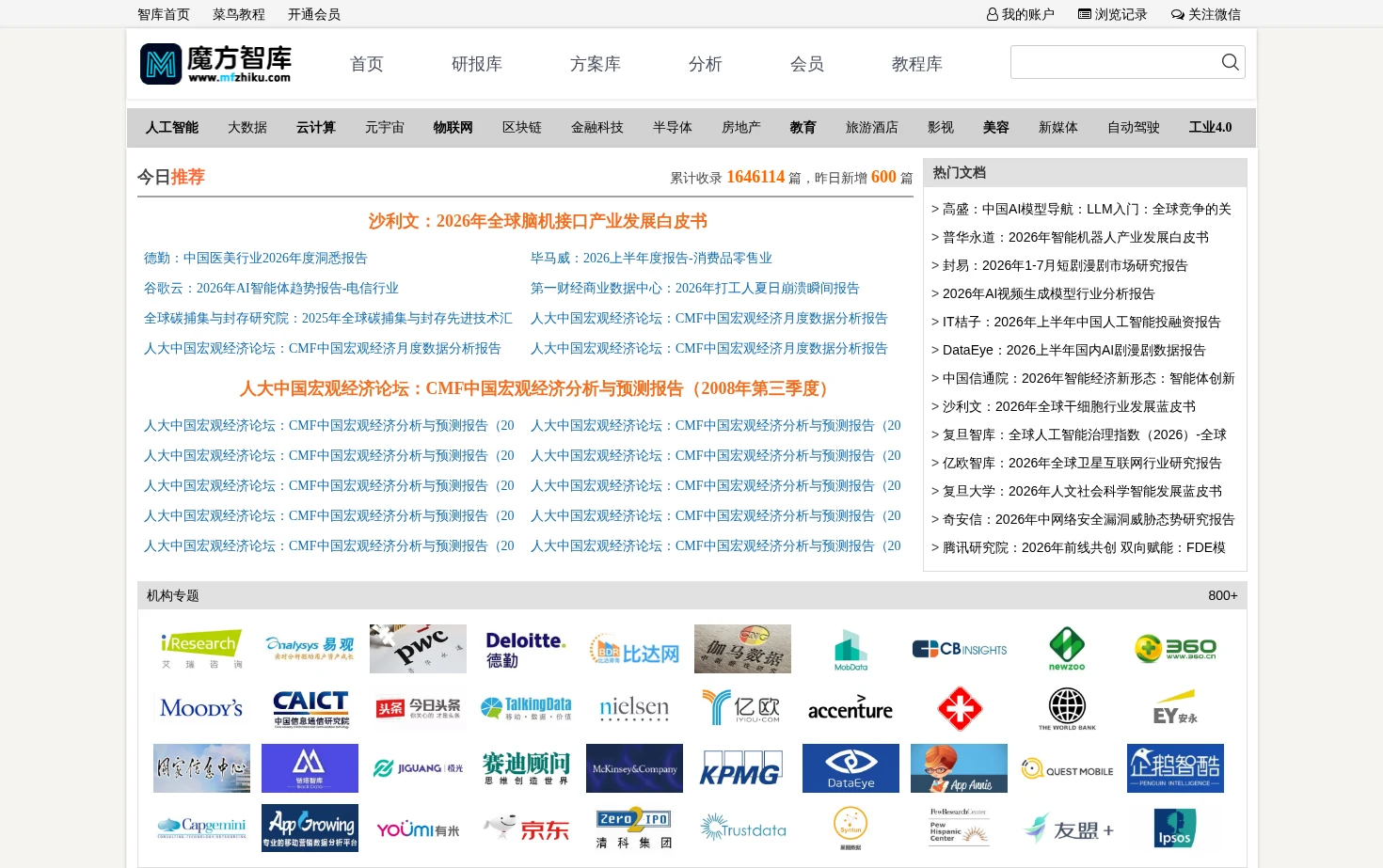This screenshot has height=868, width=1383.
Task: Open 会员 in main navigation
Action: (x=807, y=64)
